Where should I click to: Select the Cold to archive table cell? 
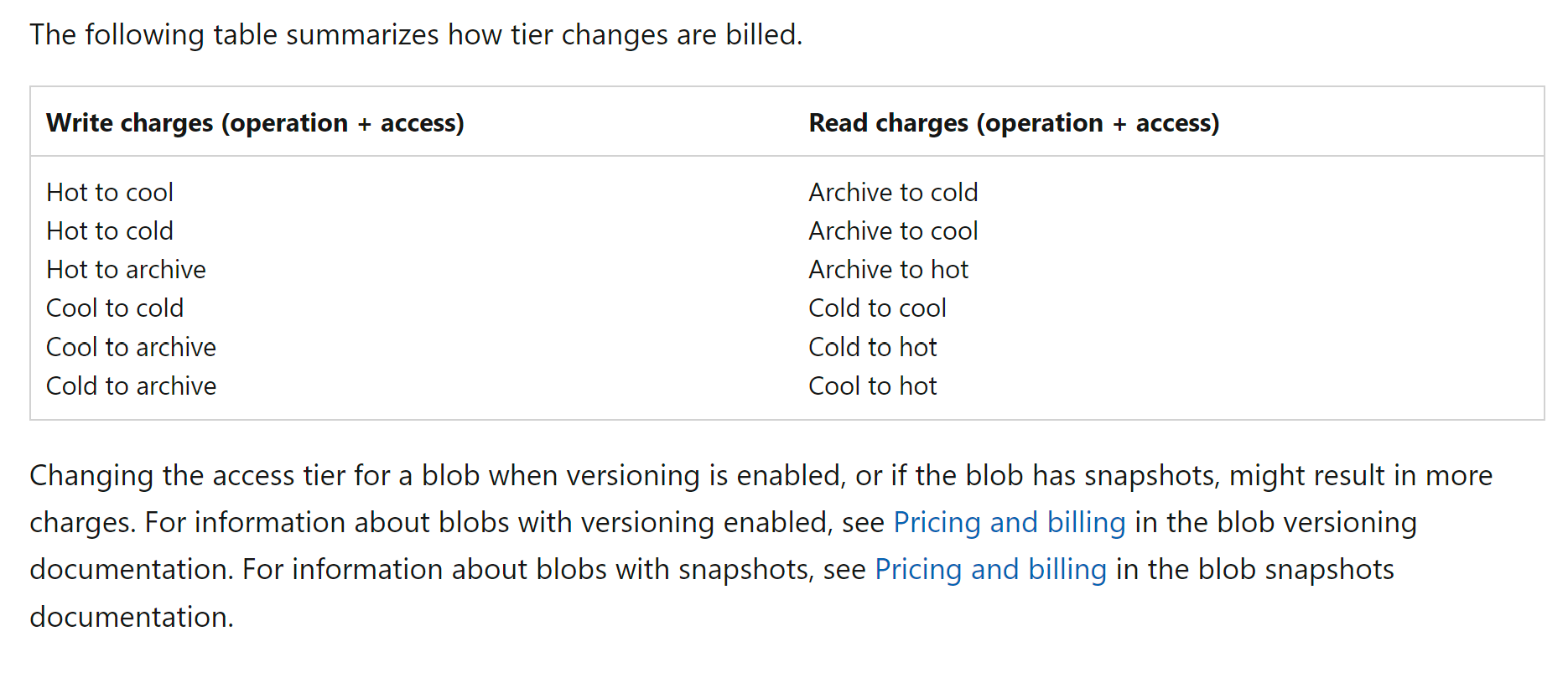131,385
